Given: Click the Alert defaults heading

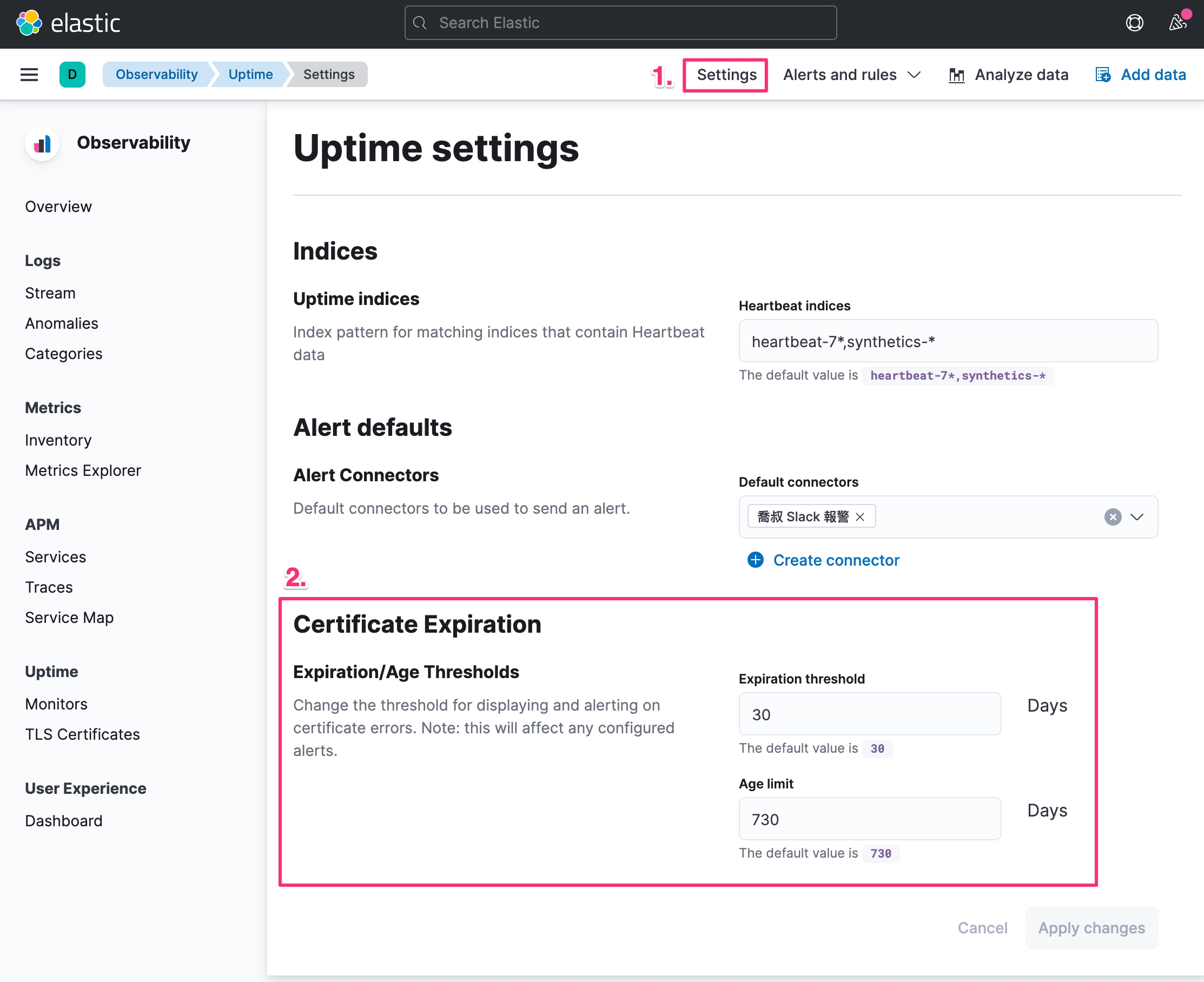Looking at the screenshot, I should coord(372,427).
